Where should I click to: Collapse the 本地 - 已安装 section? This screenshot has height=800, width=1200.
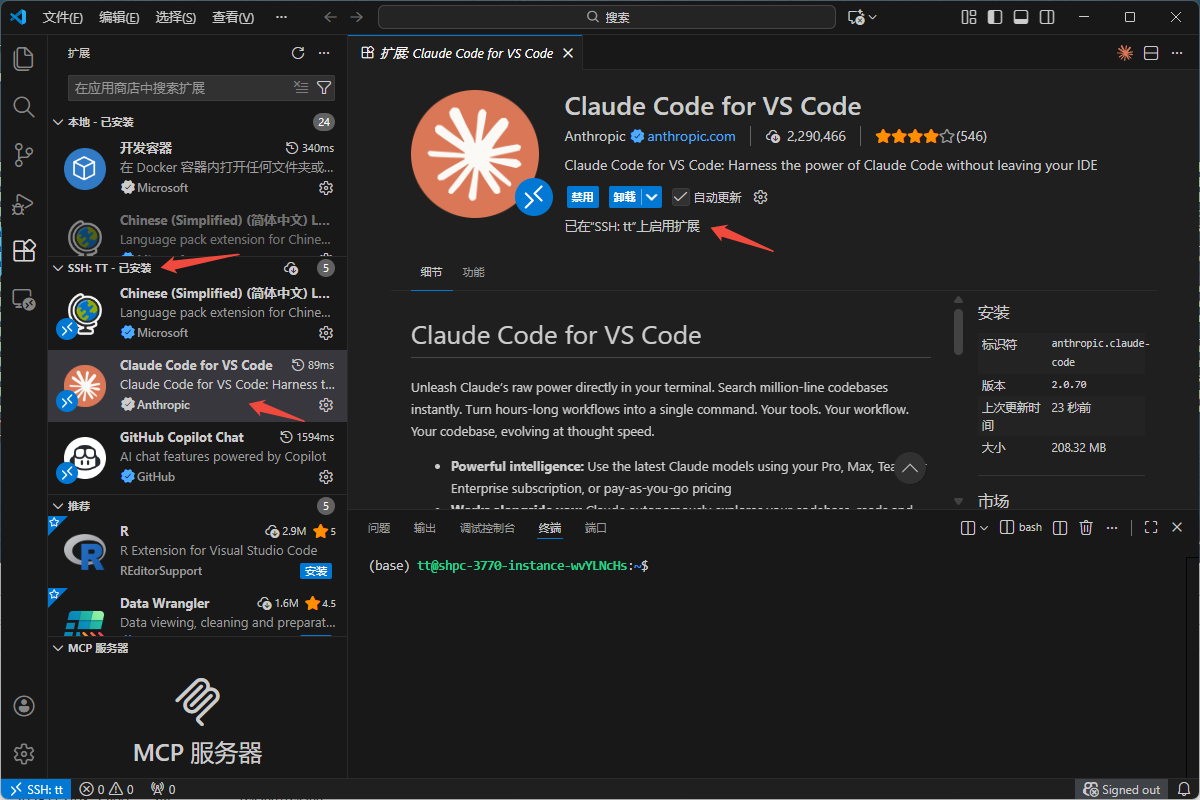(57, 122)
